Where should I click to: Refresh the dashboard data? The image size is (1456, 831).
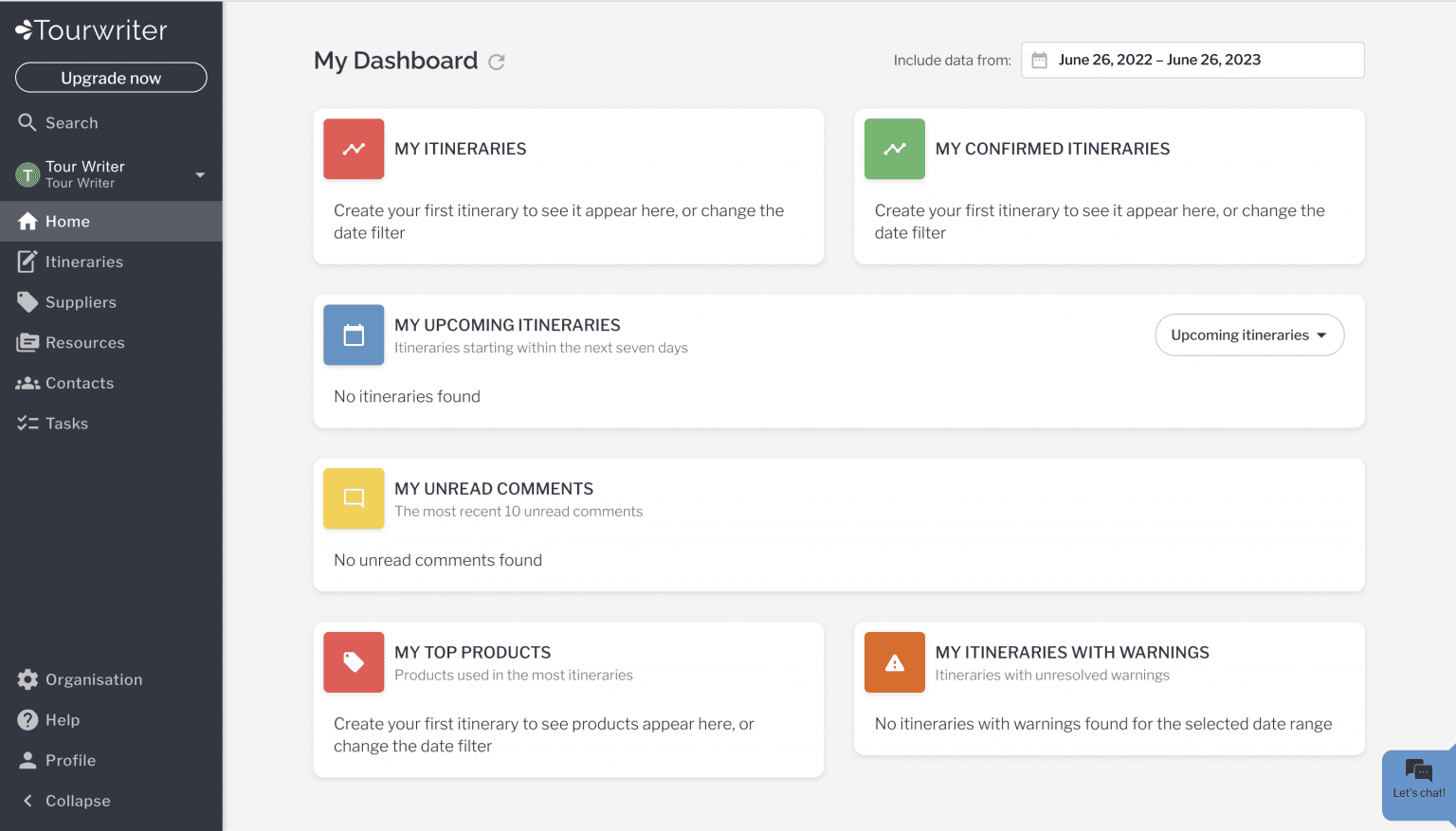(497, 62)
